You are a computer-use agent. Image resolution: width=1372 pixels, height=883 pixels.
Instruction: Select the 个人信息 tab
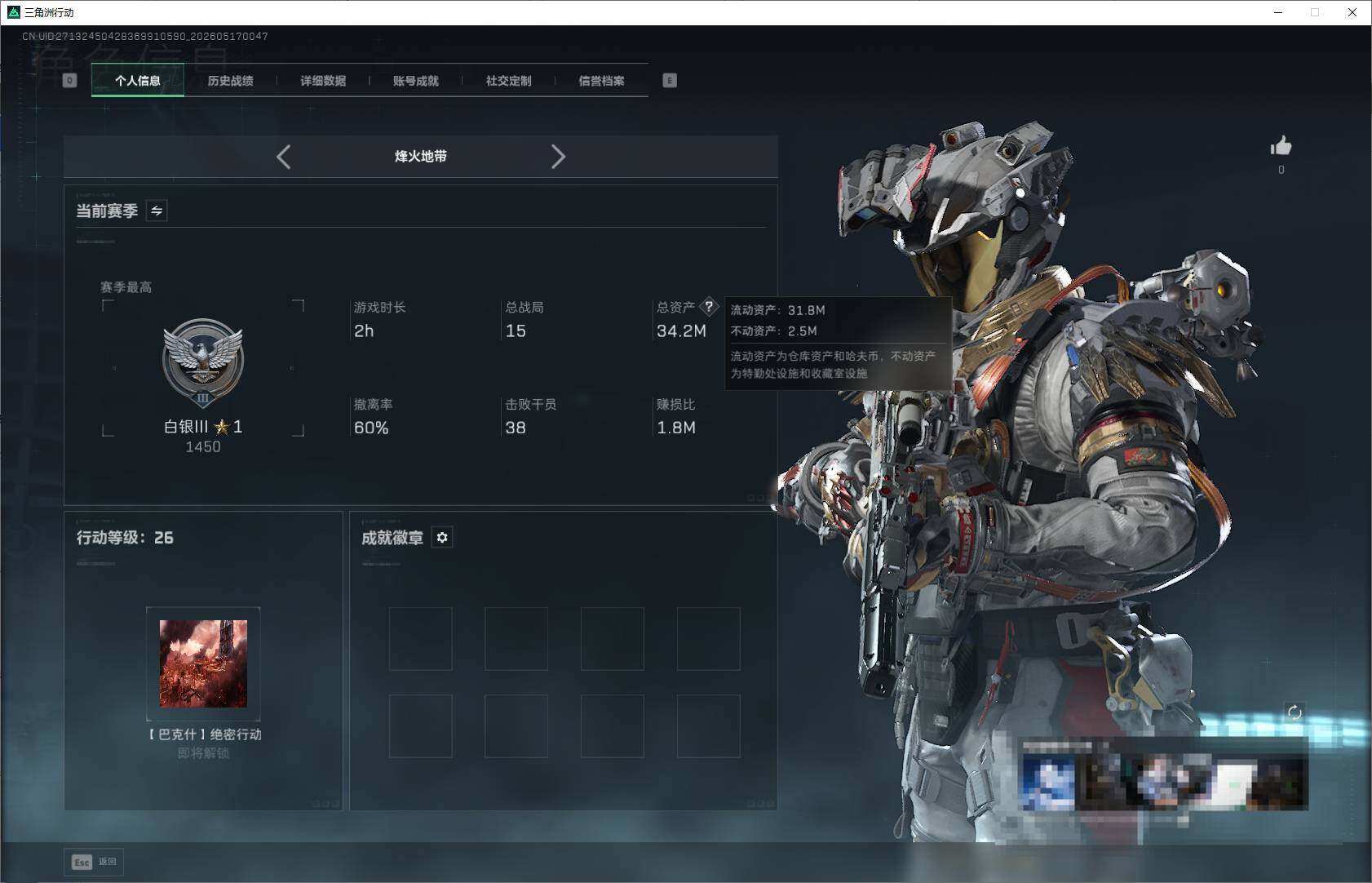coord(138,81)
